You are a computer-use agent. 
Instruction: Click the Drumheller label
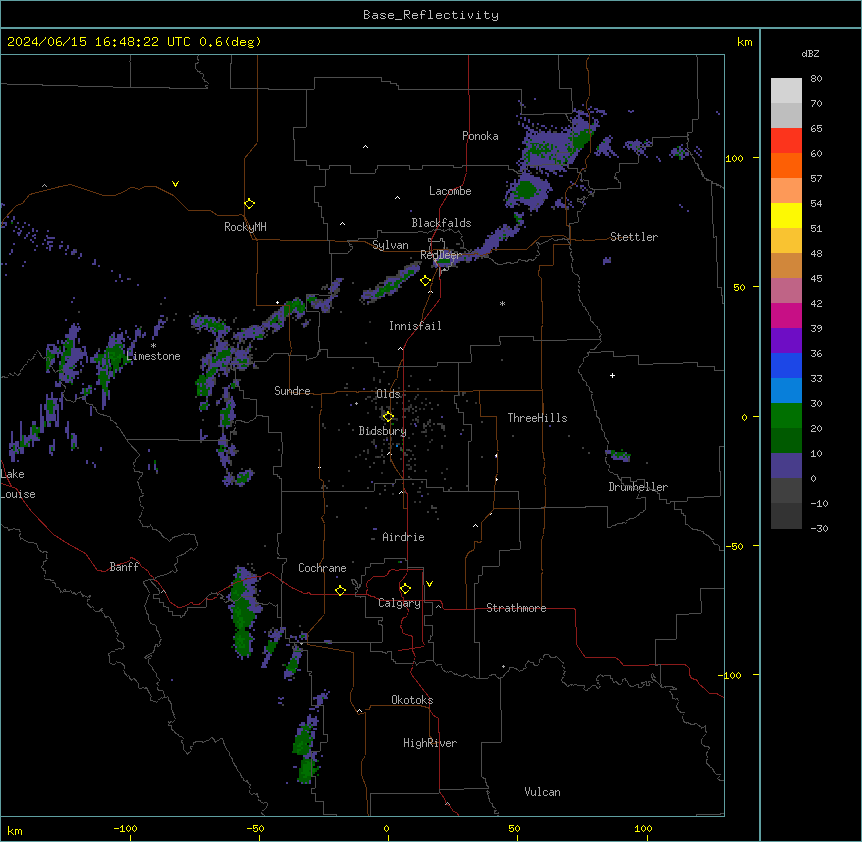tap(638, 487)
